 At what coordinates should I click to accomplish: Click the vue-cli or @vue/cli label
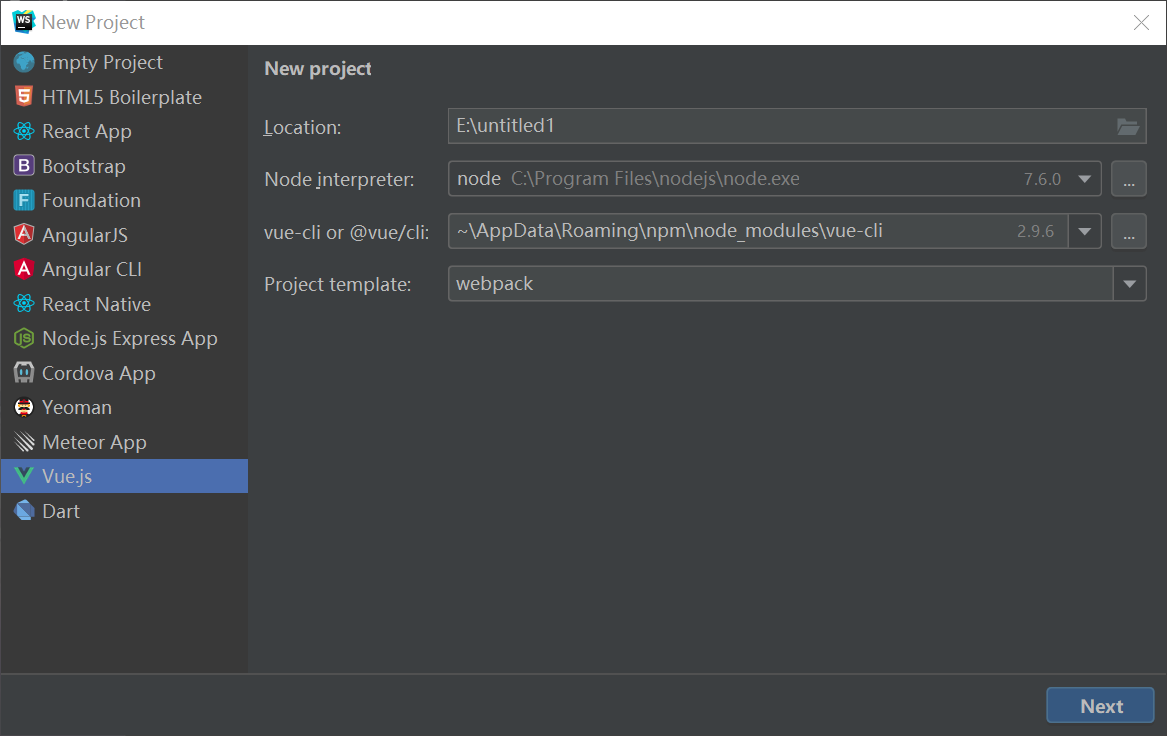[x=346, y=232]
